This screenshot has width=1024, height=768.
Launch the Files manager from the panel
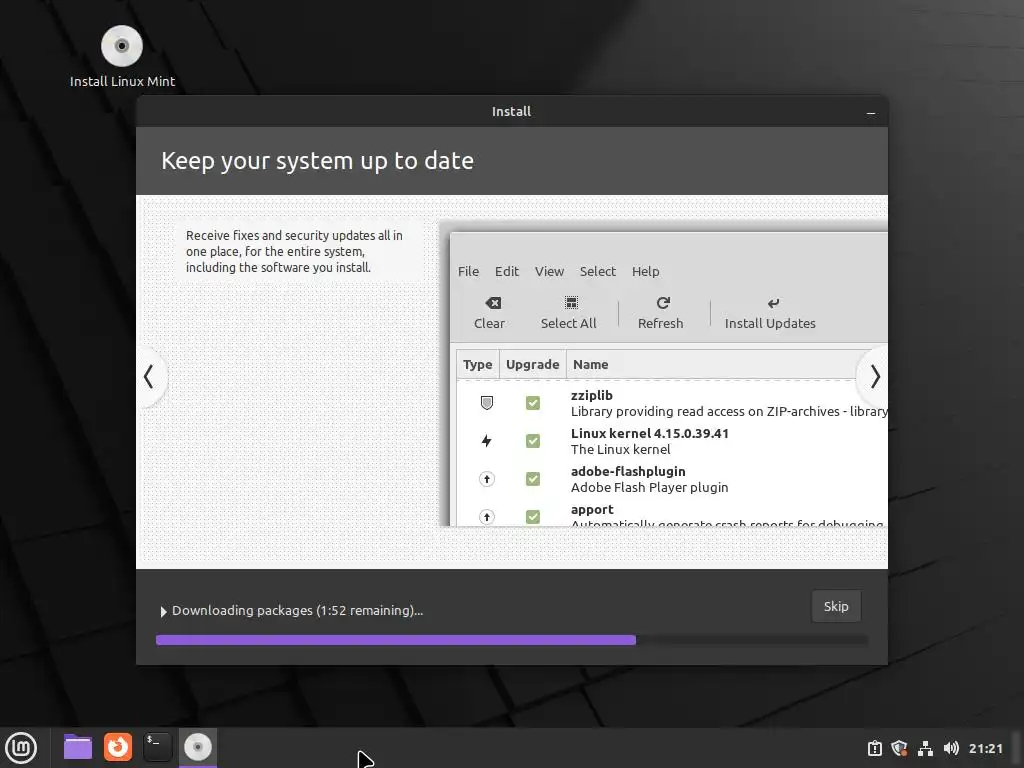[x=78, y=747]
